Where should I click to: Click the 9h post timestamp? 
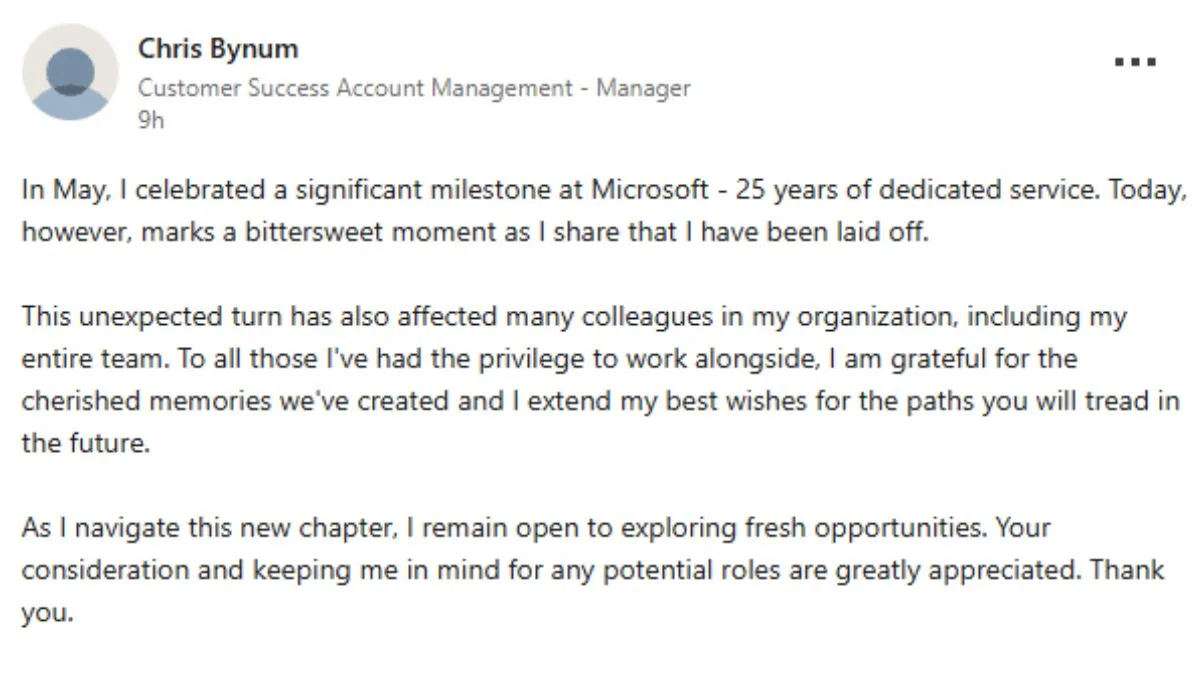tap(151, 120)
